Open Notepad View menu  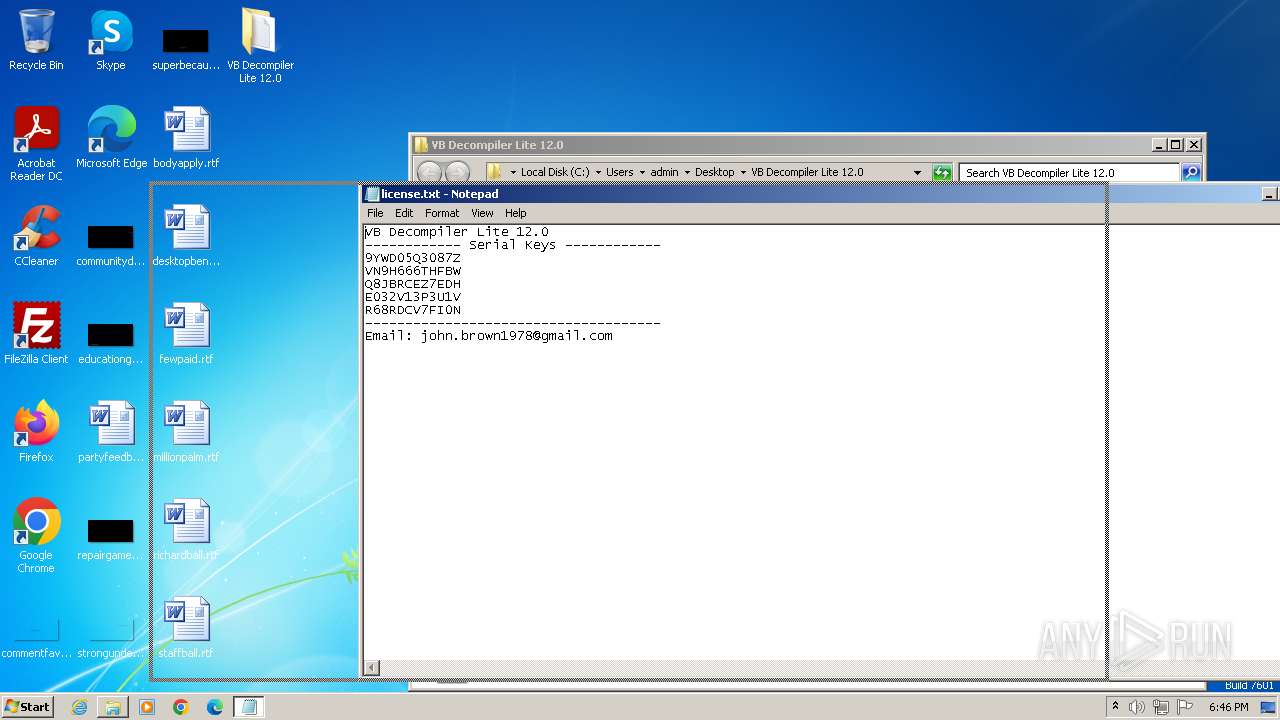(482, 213)
